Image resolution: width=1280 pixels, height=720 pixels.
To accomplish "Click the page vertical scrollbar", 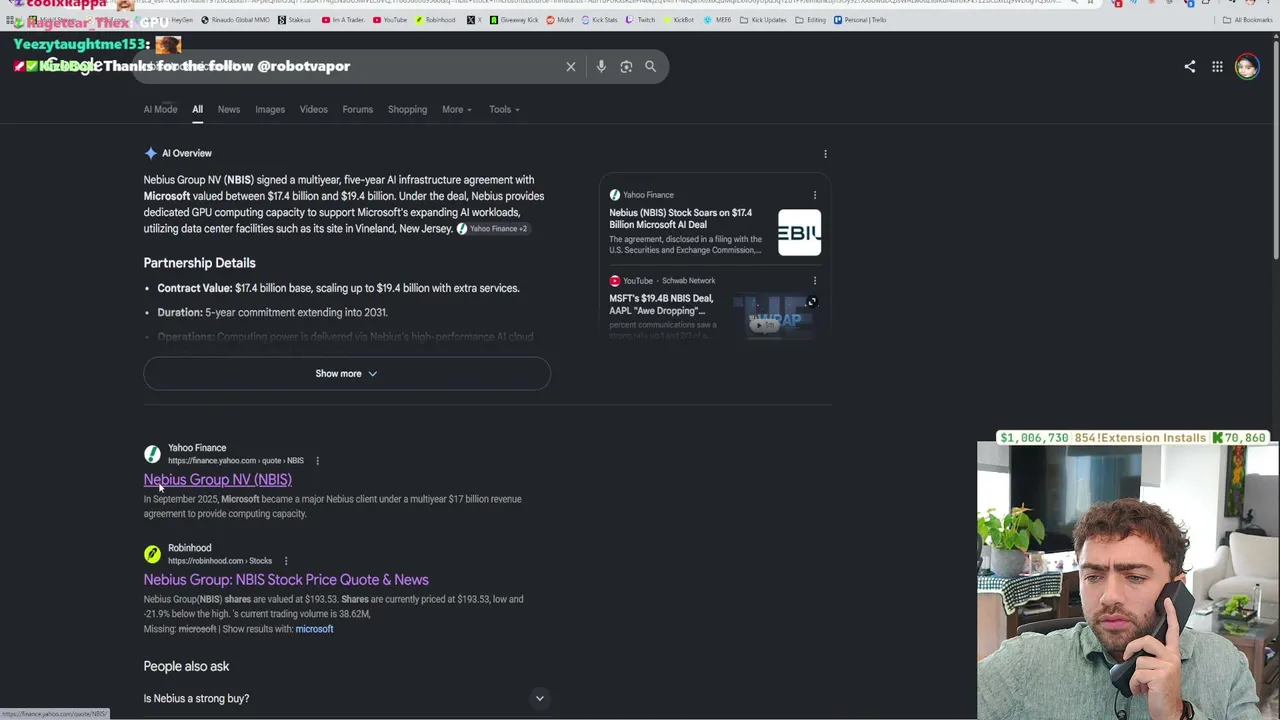I will [1274, 150].
